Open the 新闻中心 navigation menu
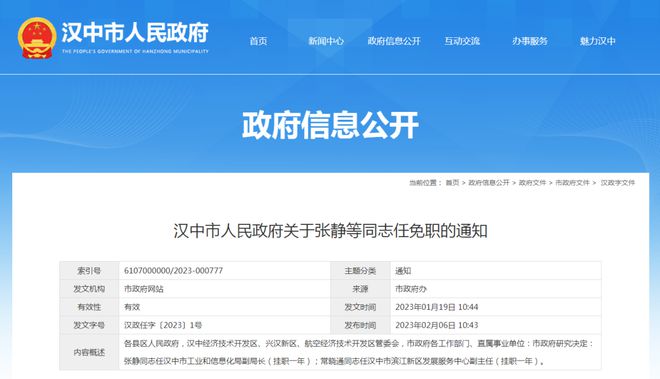Viewport: 660px width, 379px height. [x=326, y=41]
